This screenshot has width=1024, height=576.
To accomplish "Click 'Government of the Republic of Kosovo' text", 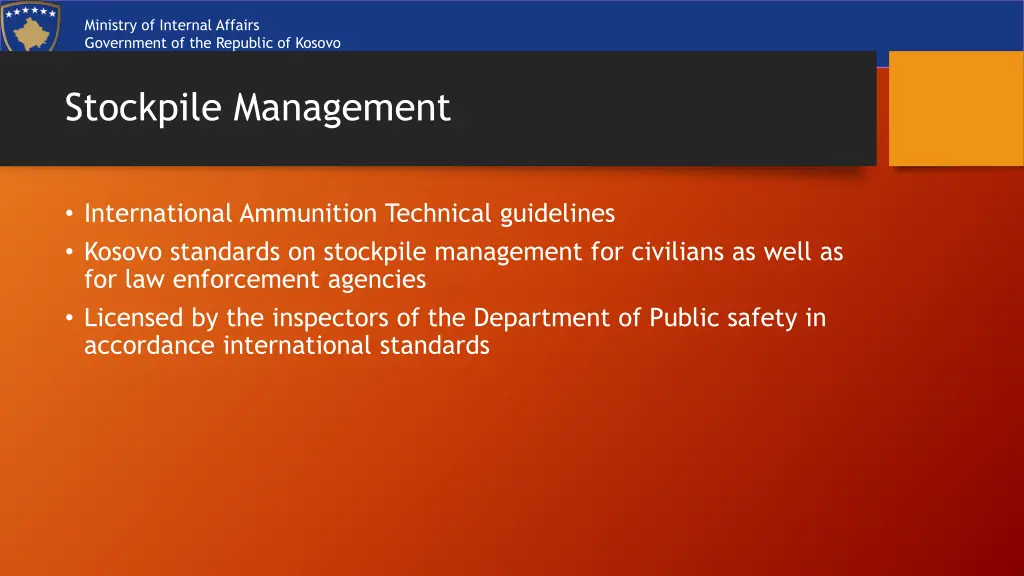I will (x=212, y=43).
